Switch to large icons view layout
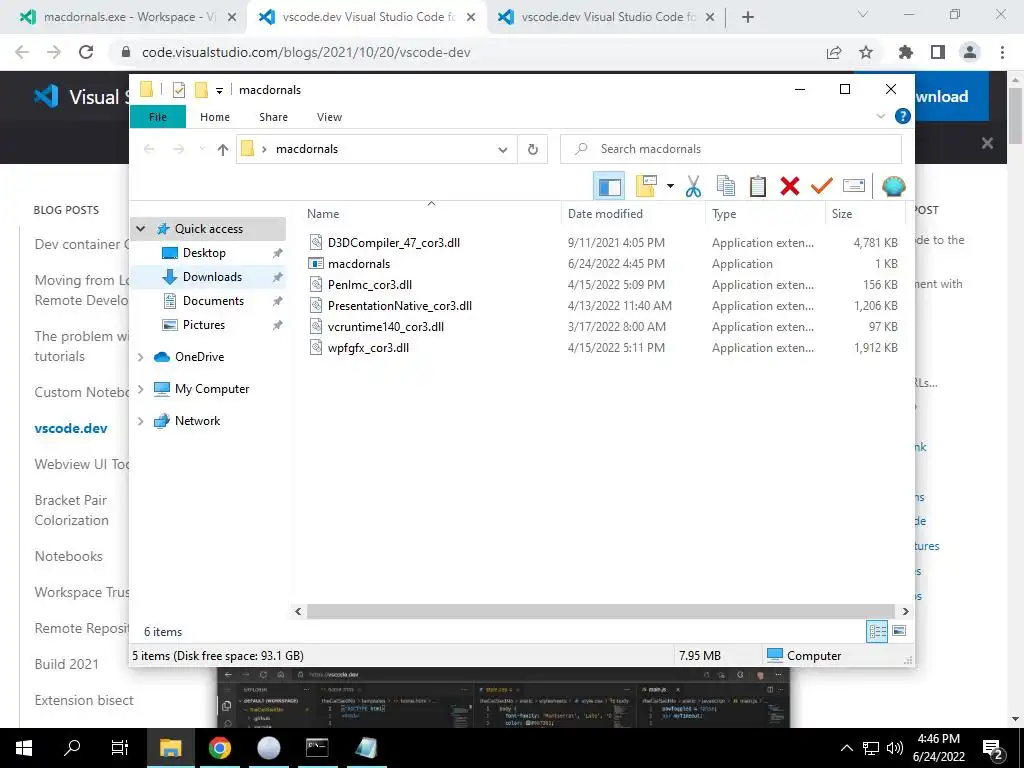This screenshot has width=1024, height=768. pyautogui.click(x=899, y=631)
